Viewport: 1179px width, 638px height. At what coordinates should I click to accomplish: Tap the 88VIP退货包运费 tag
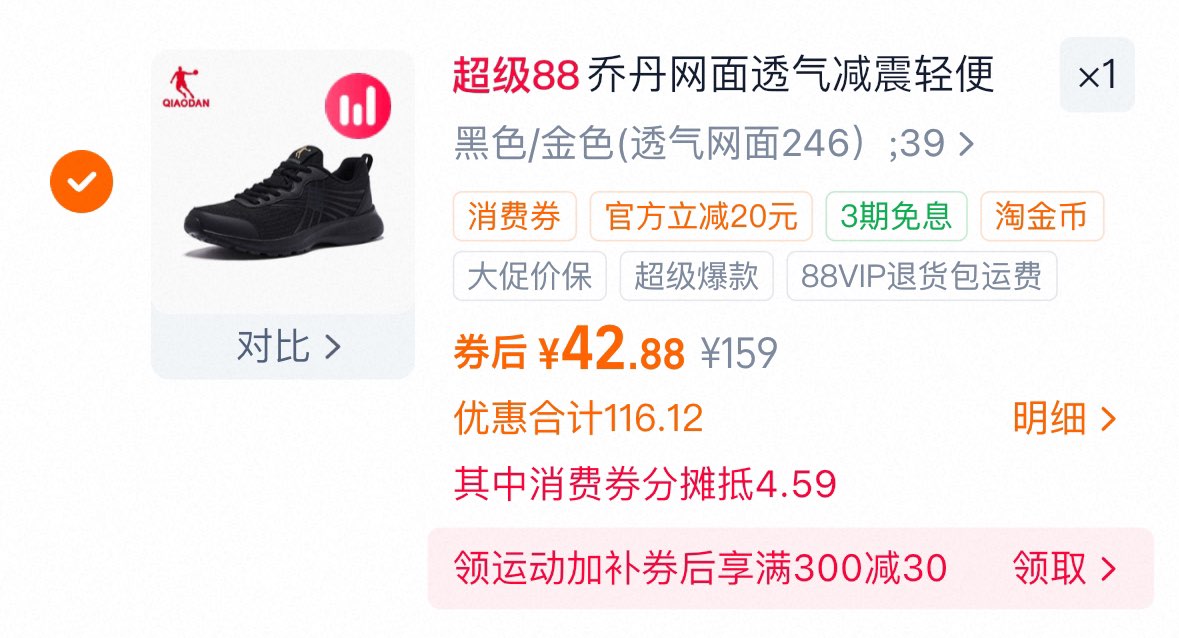[x=922, y=276]
